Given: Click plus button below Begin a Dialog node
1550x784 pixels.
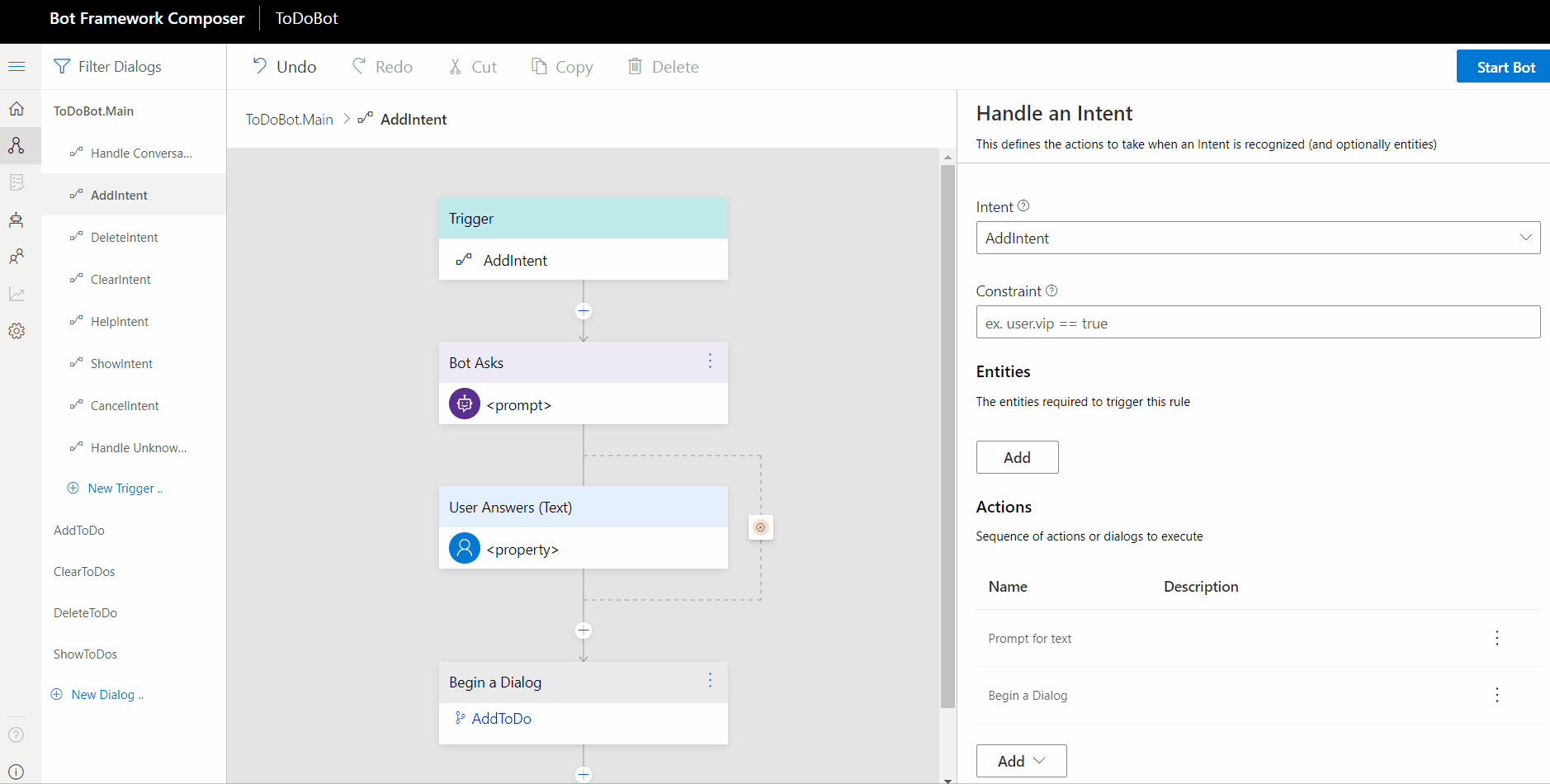Looking at the screenshot, I should (584, 774).
